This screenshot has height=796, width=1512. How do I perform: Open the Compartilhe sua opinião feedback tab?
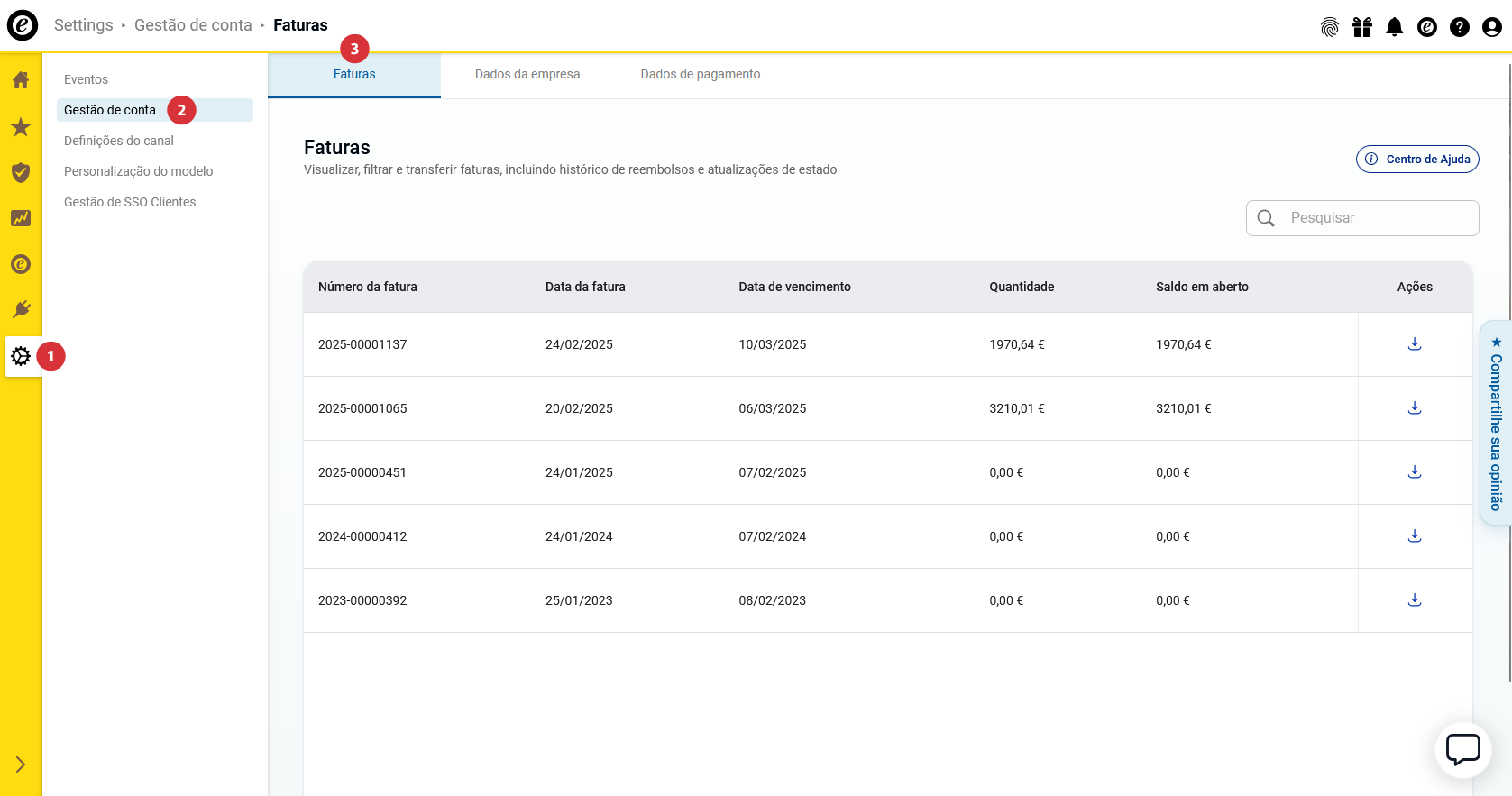(x=1495, y=424)
